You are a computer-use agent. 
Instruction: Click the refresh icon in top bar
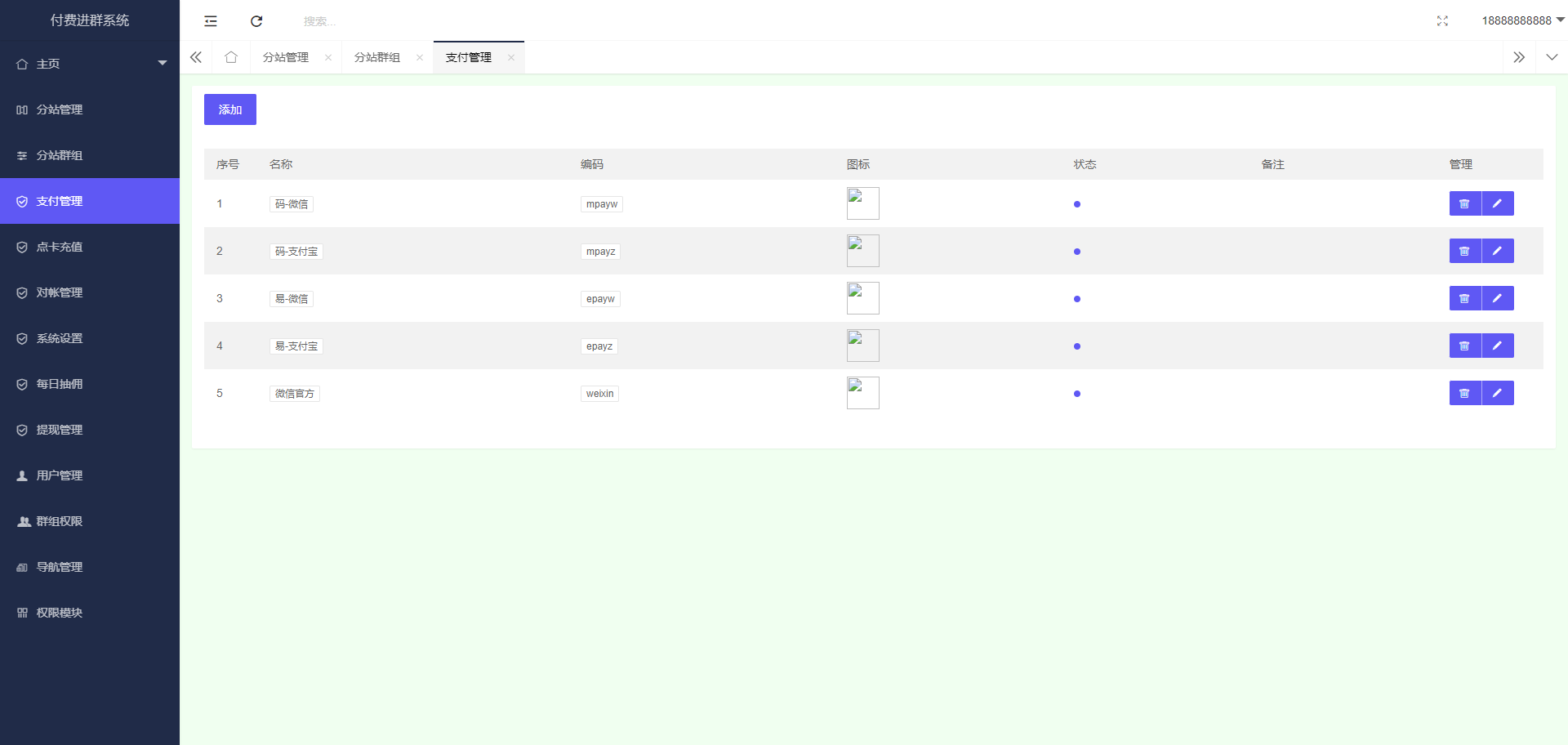[256, 21]
